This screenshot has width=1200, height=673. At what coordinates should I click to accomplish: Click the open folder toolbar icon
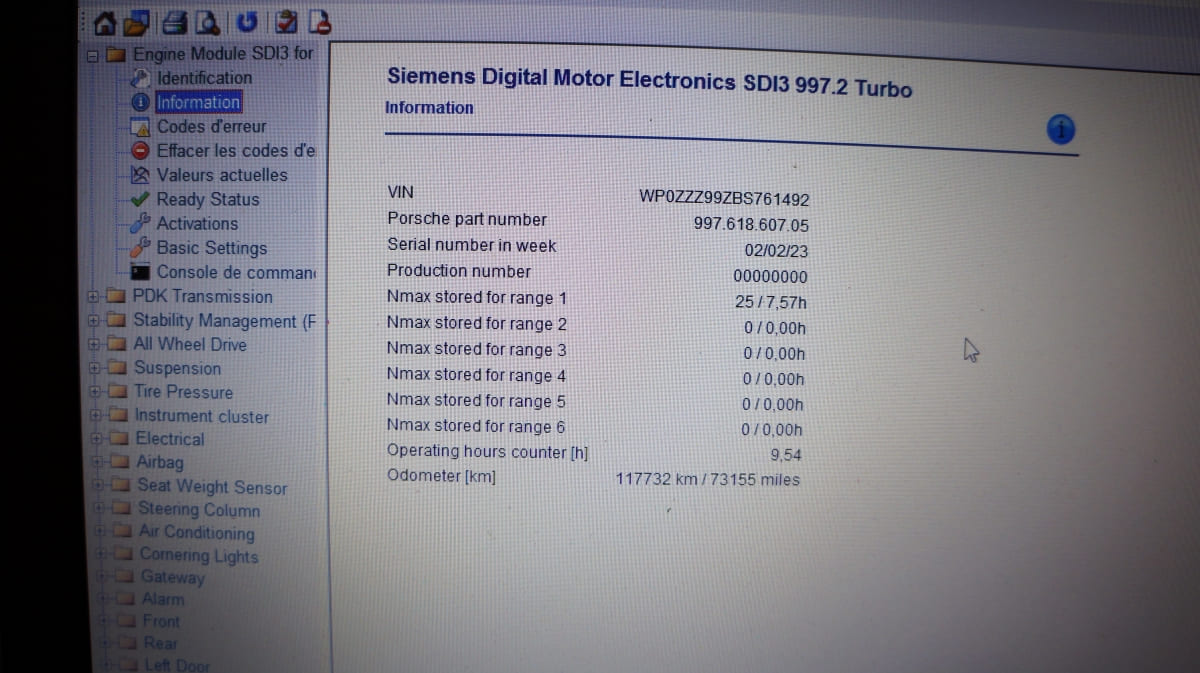(x=134, y=21)
